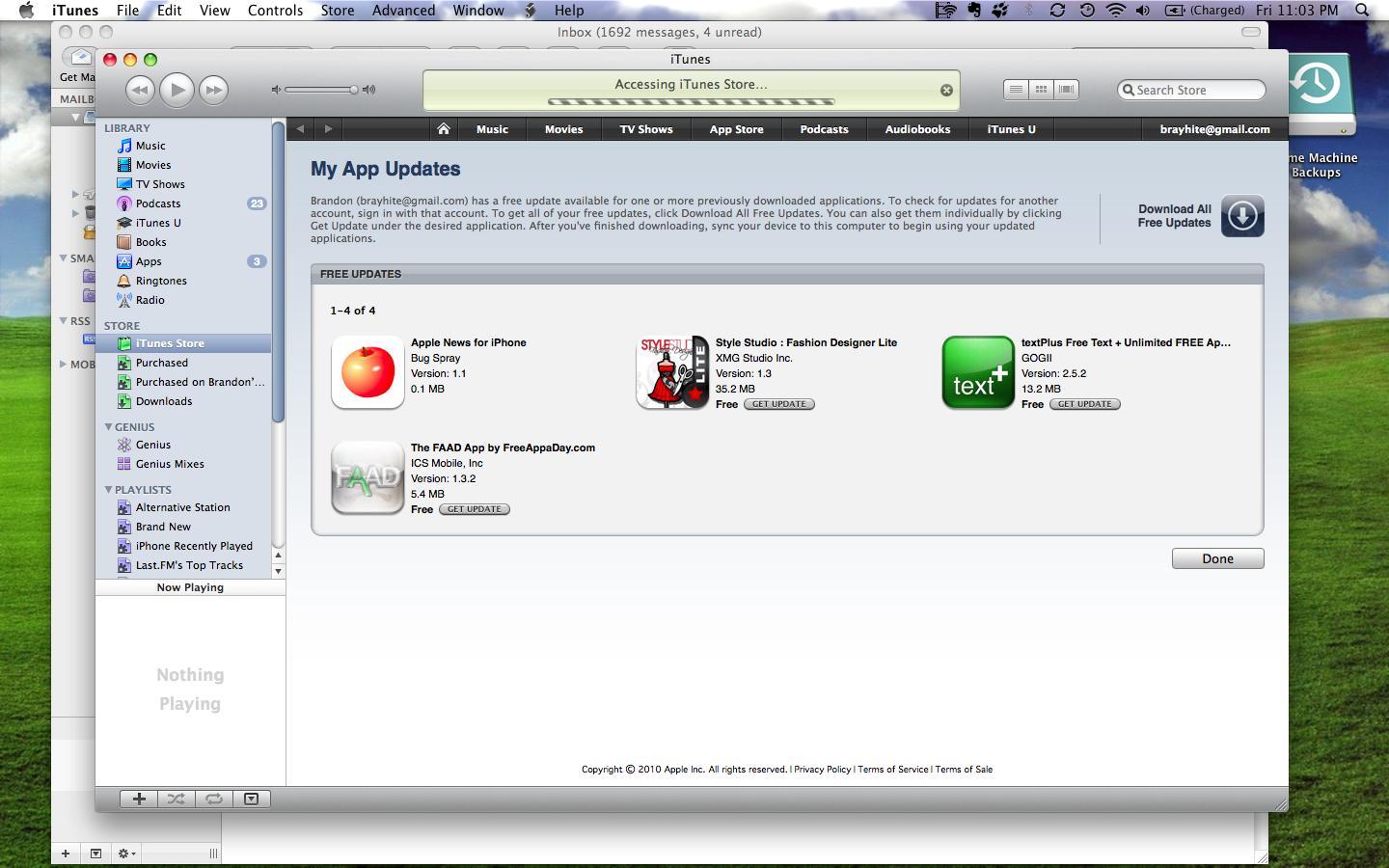Open the TV Shows store tab
This screenshot has width=1389, height=868.
646,129
